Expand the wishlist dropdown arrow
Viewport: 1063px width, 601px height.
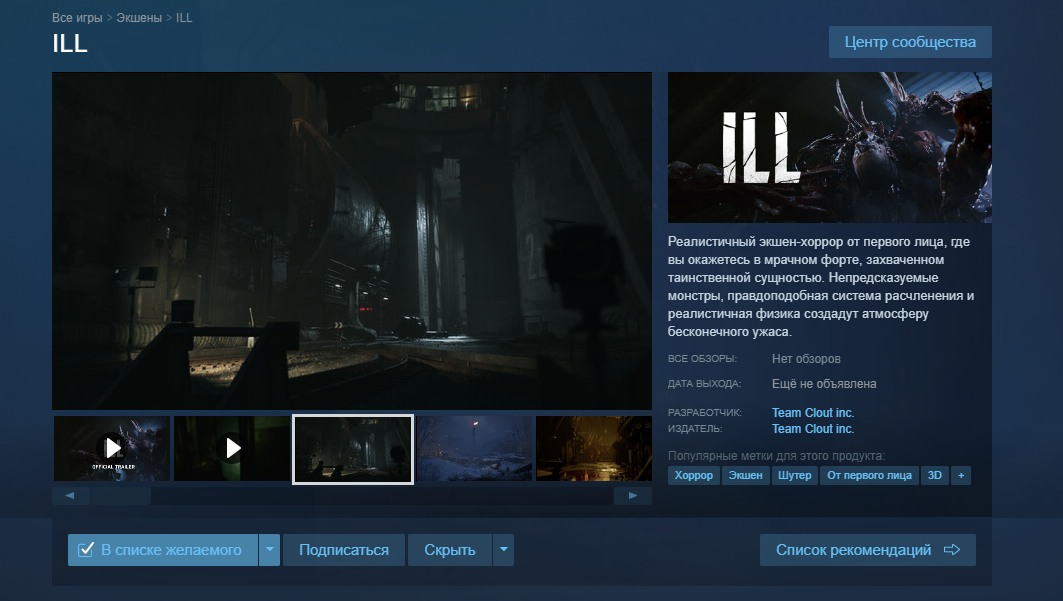[x=269, y=550]
